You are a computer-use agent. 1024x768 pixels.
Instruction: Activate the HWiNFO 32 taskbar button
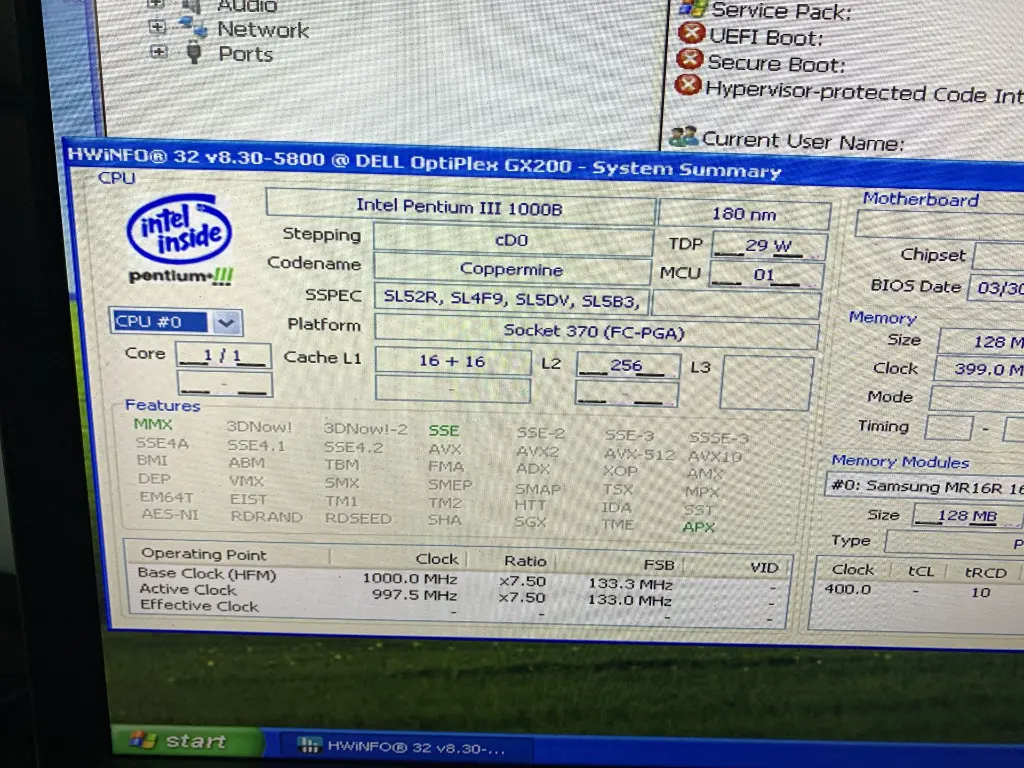click(404, 746)
